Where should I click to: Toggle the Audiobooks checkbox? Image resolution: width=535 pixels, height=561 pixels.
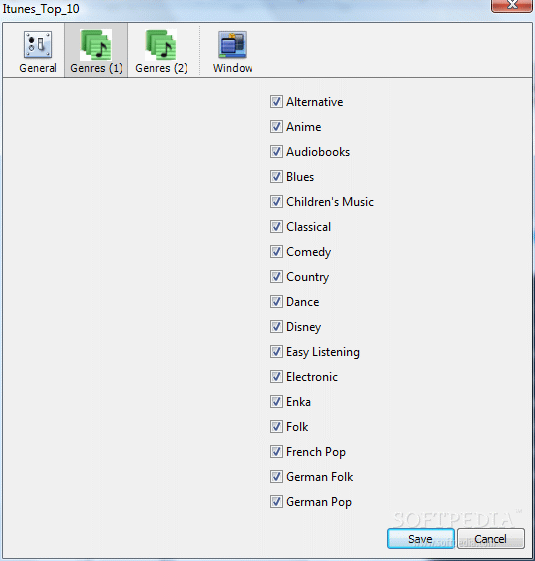276,152
